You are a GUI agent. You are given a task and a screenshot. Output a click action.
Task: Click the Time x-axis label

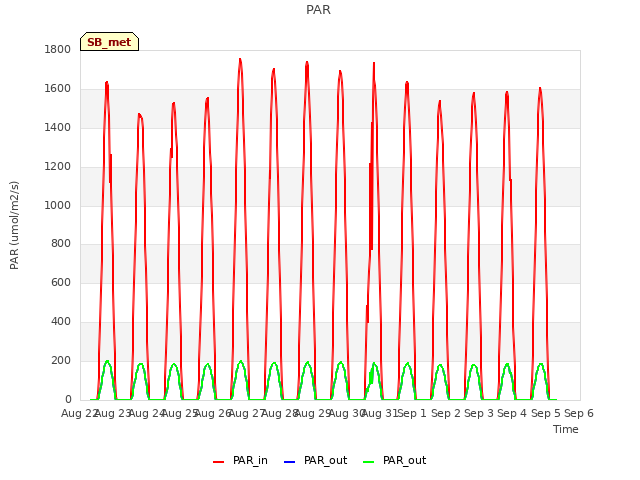click(x=566, y=429)
